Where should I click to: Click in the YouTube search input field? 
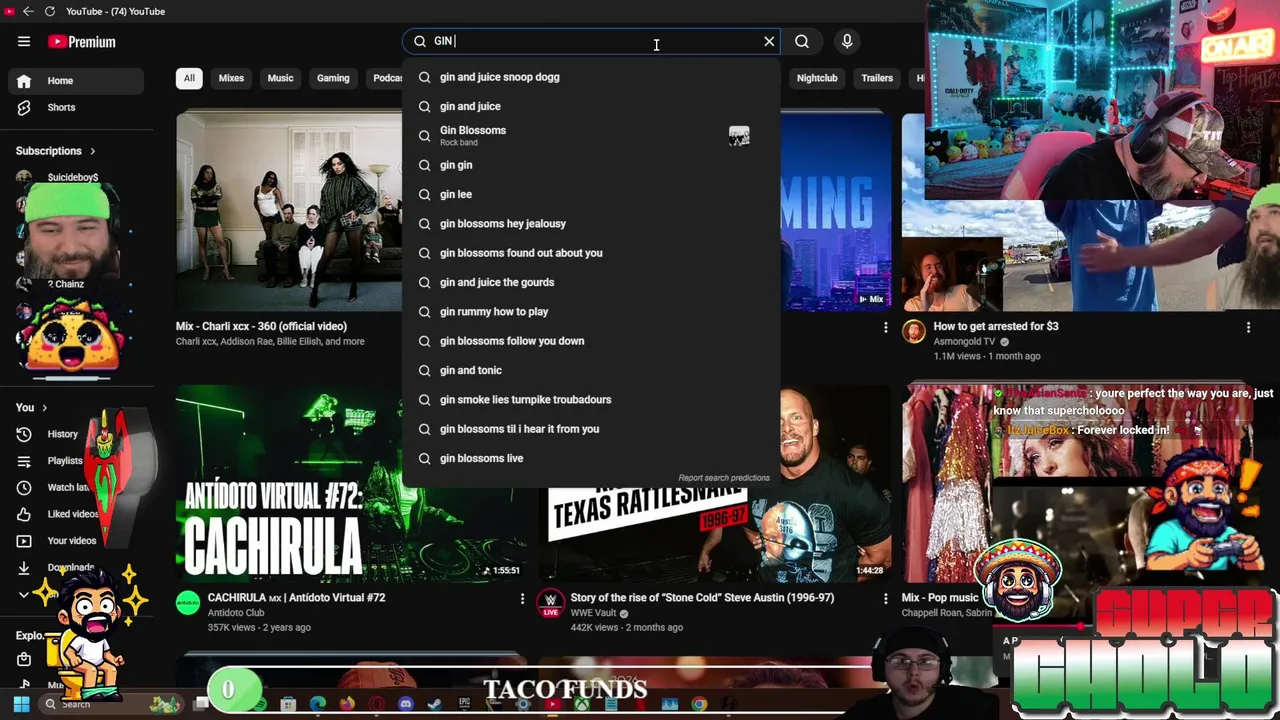pyautogui.click(x=593, y=41)
